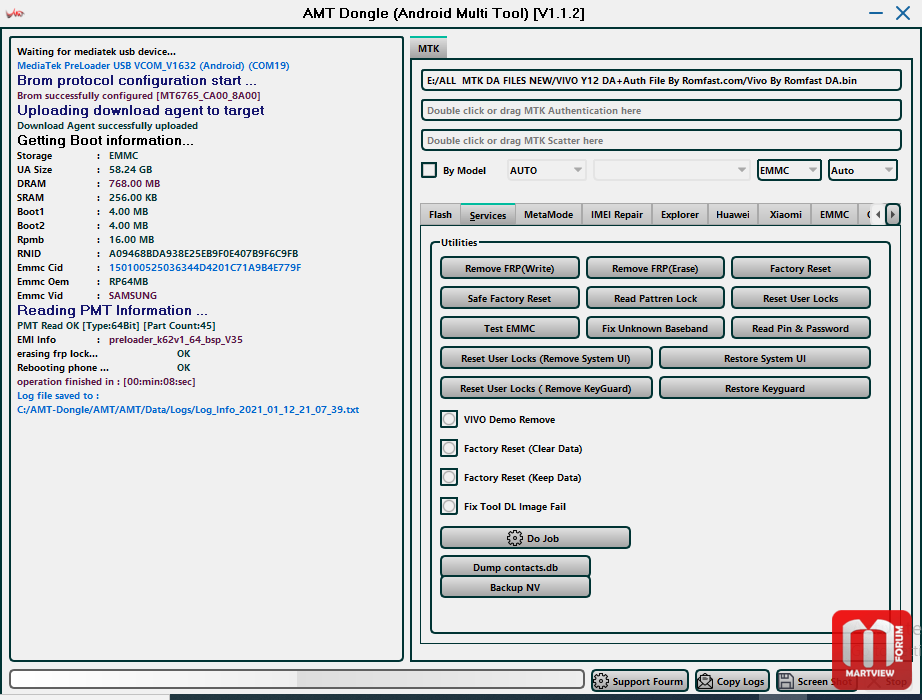The image size is (922, 700).
Task: Click the Emmc Cid value text
Action: click(205, 268)
